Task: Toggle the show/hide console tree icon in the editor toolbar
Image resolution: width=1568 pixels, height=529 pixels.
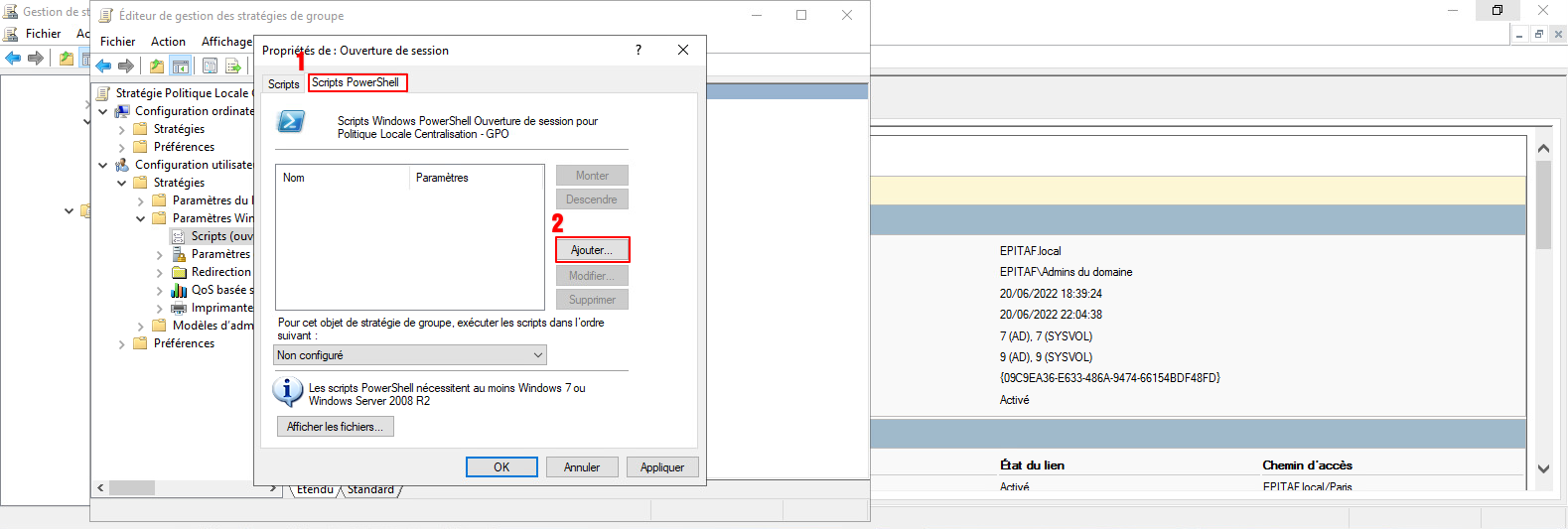Action: (181, 66)
